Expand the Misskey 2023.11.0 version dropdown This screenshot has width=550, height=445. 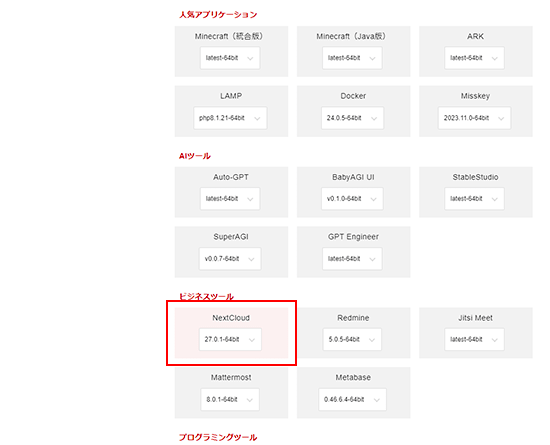pos(474,118)
